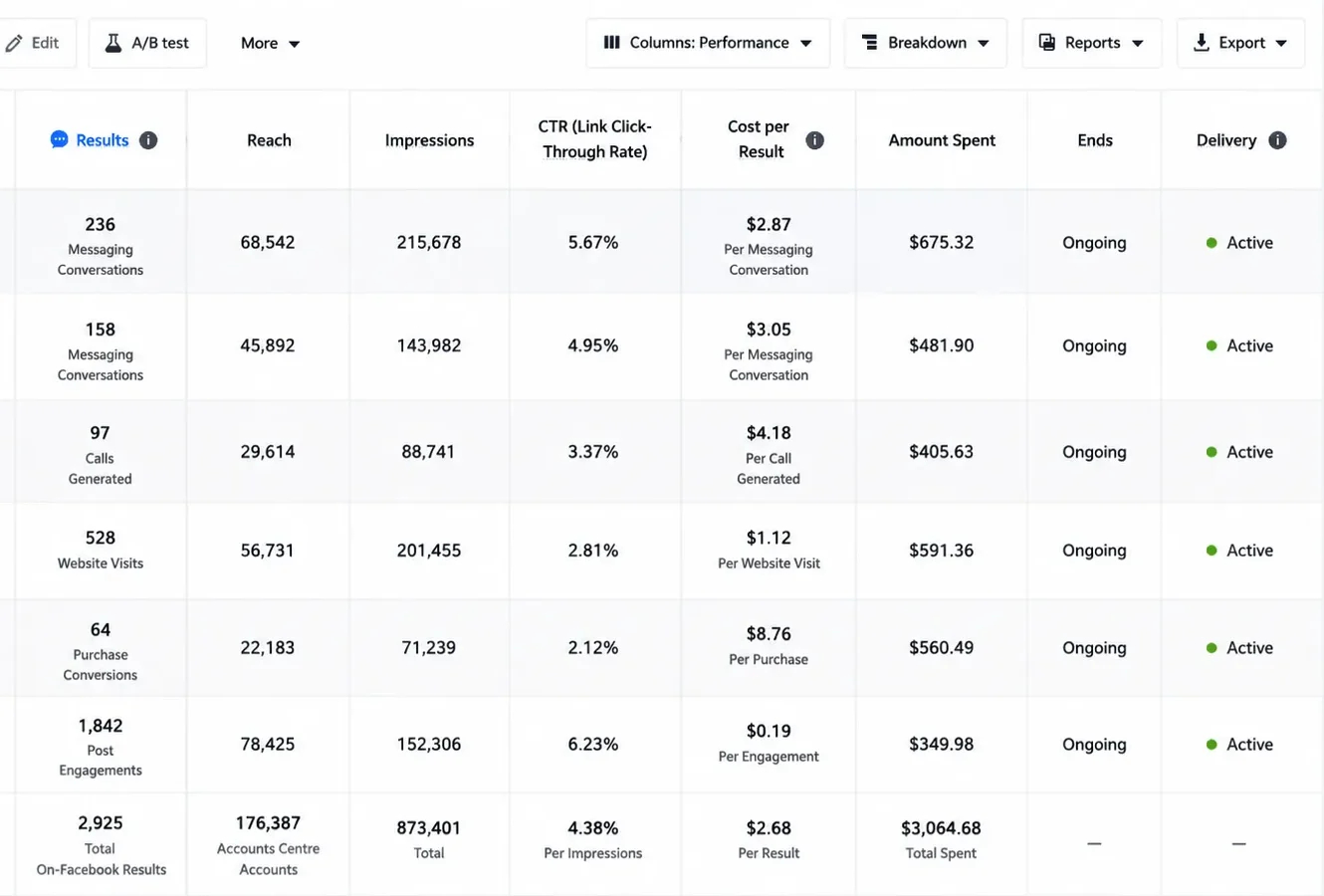Click the amount spent $675.32
This screenshot has height=896, width=1324.
click(941, 243)
